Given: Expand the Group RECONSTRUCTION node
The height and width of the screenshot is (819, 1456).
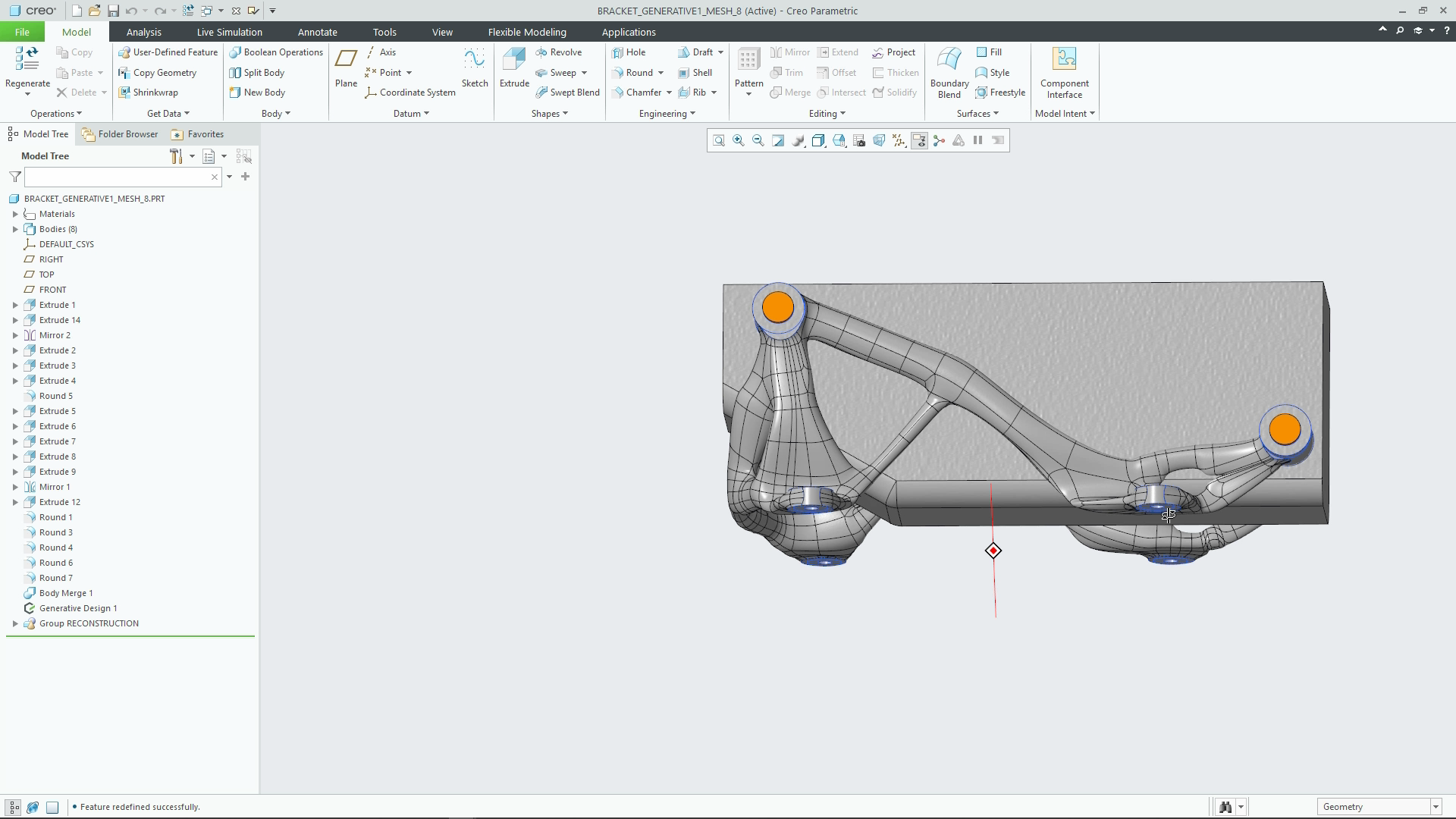Looking at the screenshot, I should [x=15, y=623].
